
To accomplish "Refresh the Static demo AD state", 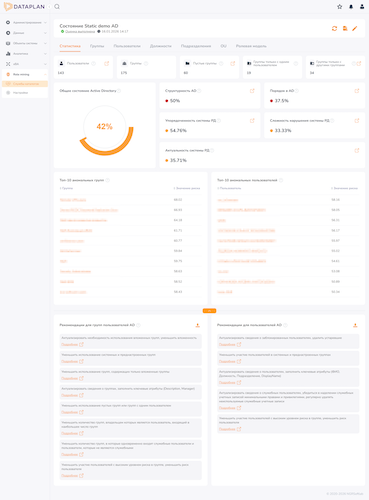I will coord(334,28).
